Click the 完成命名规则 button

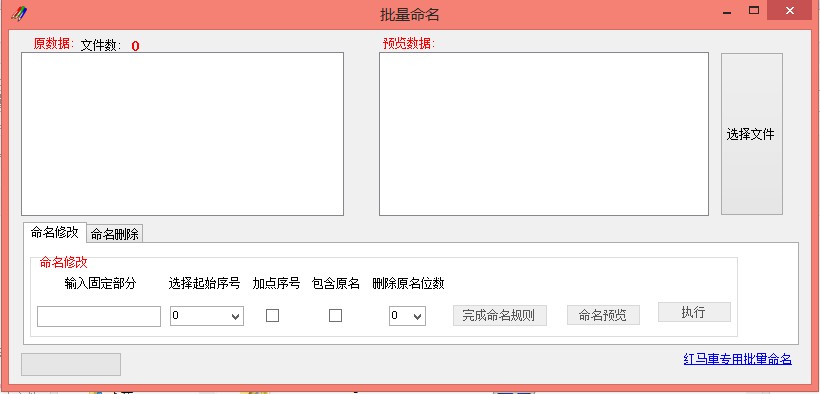[499, 316]
